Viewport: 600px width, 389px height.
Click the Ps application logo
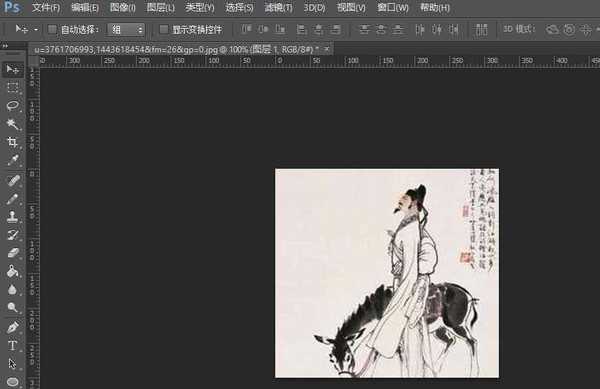click(12, 7)
